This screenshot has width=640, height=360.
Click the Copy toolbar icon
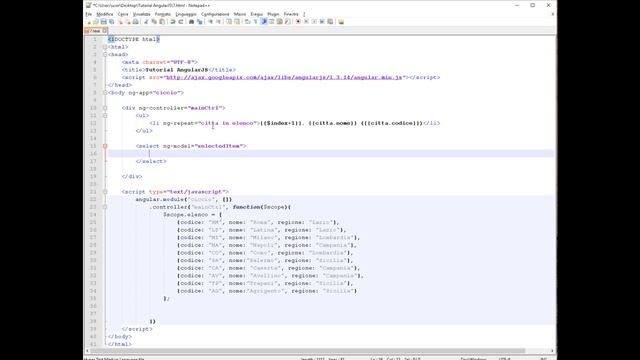click(x=154, y=22)
